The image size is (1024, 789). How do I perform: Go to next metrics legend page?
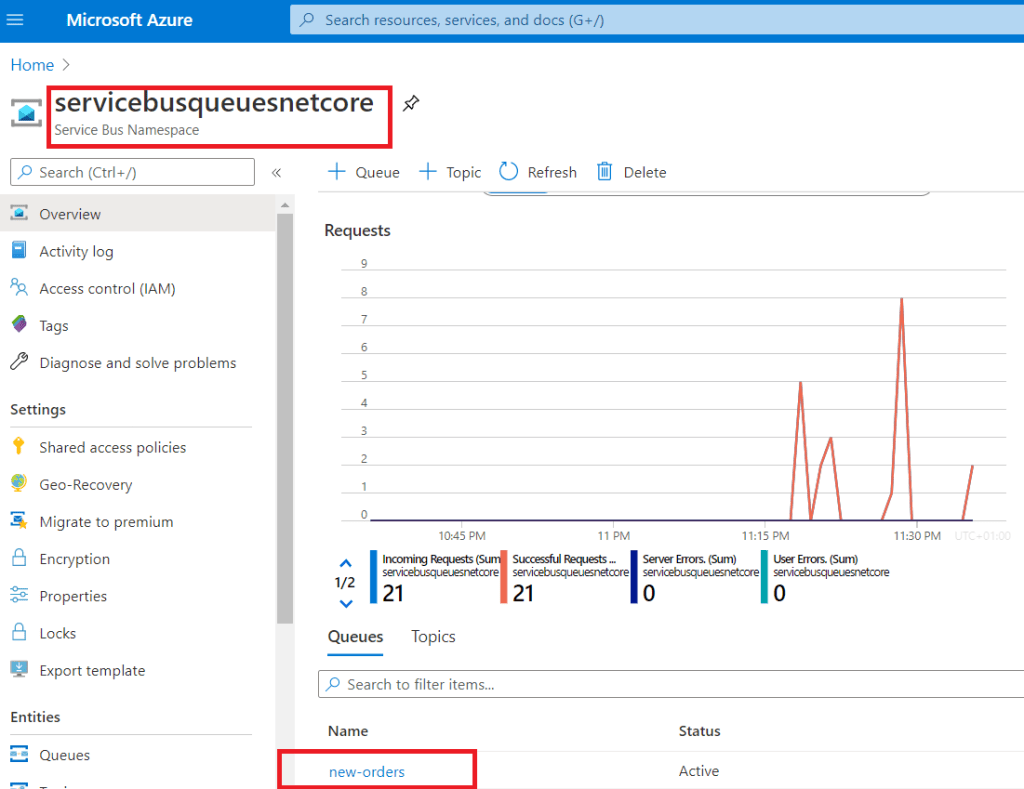coord(346,603)
